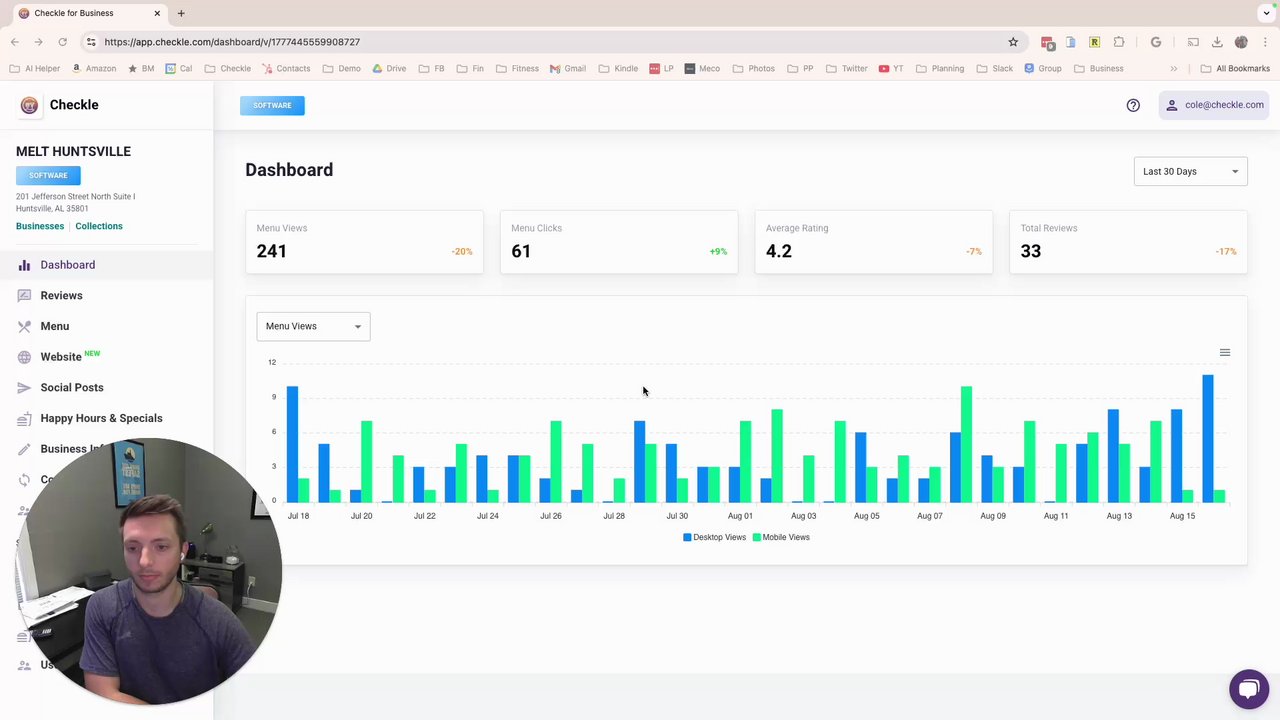Expand the Last 30 Days date dropdown
This screenshot has width=1280, height=720.
(1190, 171)
